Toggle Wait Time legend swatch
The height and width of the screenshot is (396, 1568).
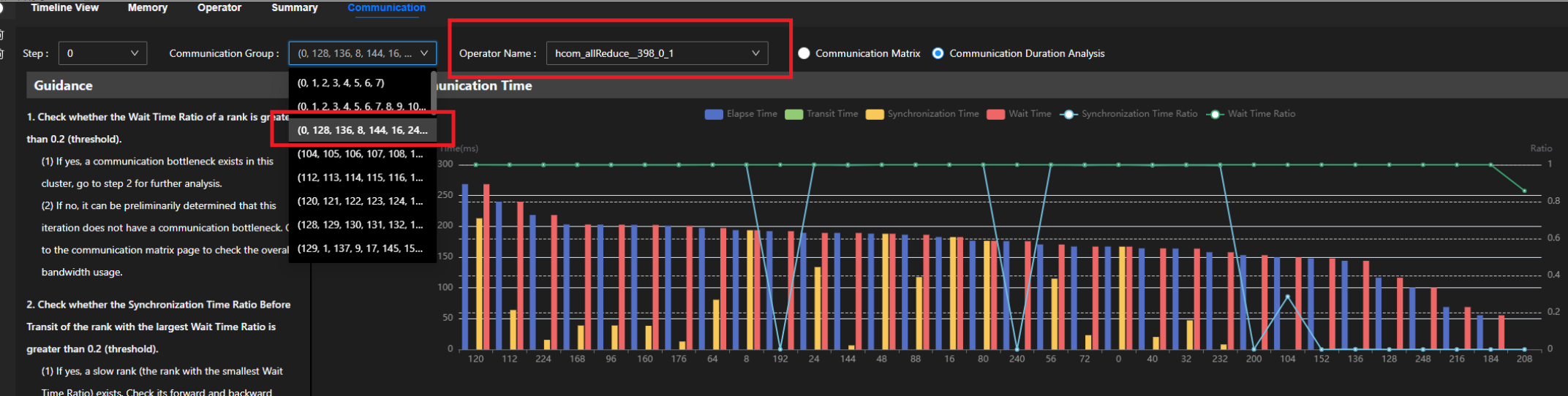click(x=995, y=114)
